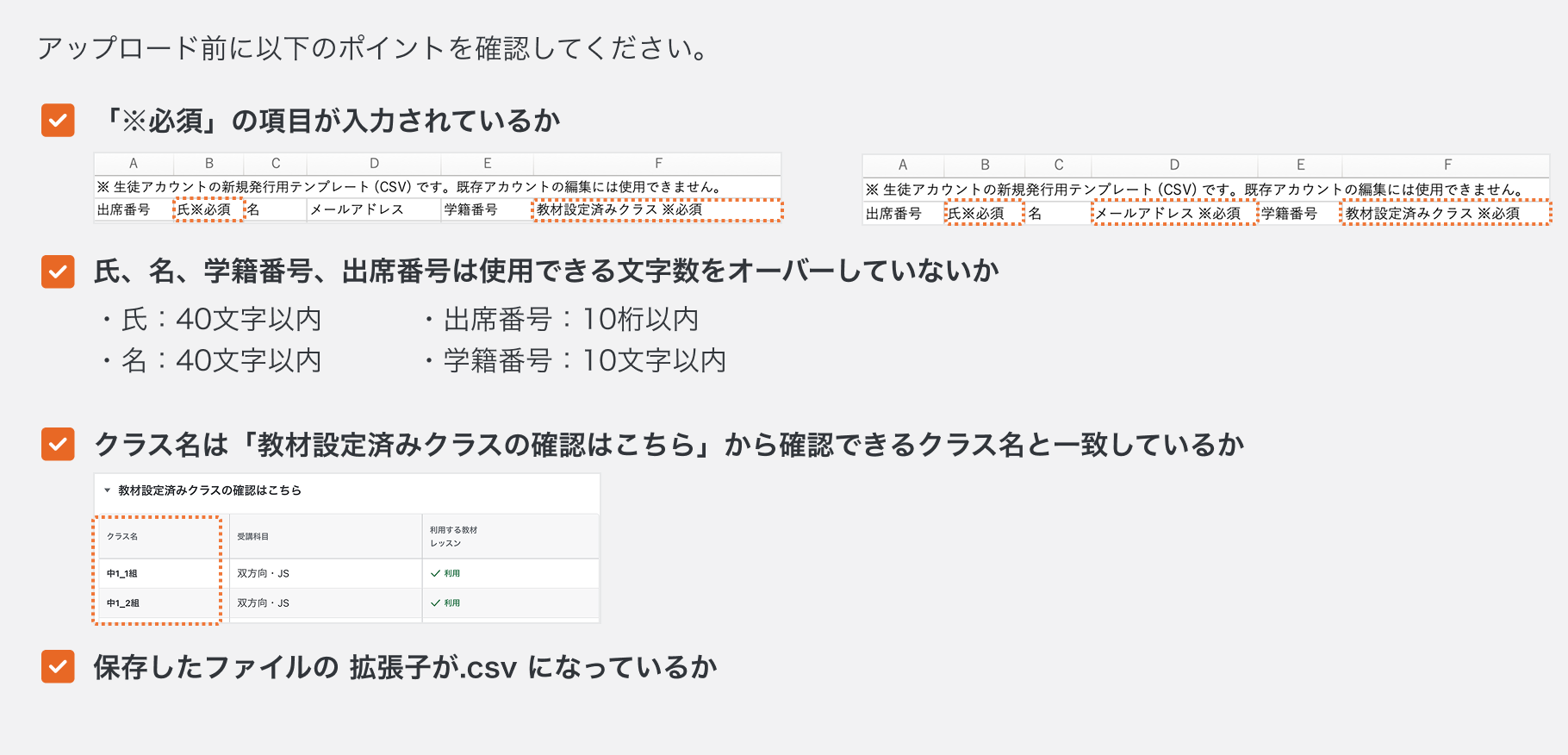Click the 受講科目 column header in the class table
1568x755 pixels.
pos(255,535)
